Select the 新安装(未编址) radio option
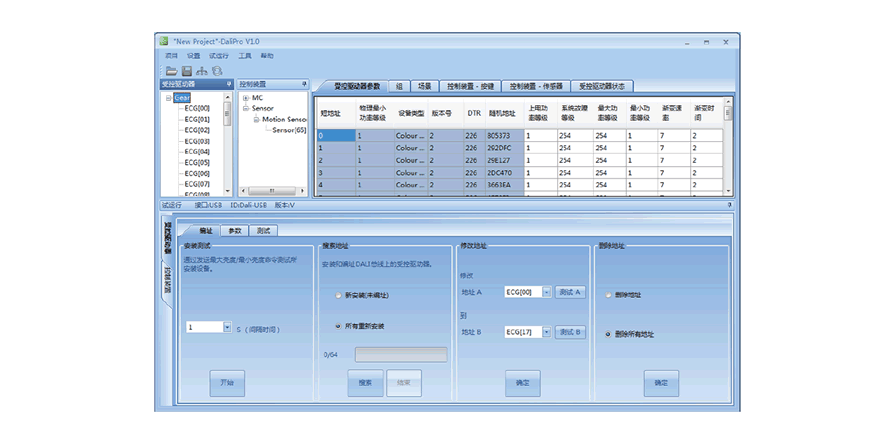880x438 pixels. (x=337, y=296)
